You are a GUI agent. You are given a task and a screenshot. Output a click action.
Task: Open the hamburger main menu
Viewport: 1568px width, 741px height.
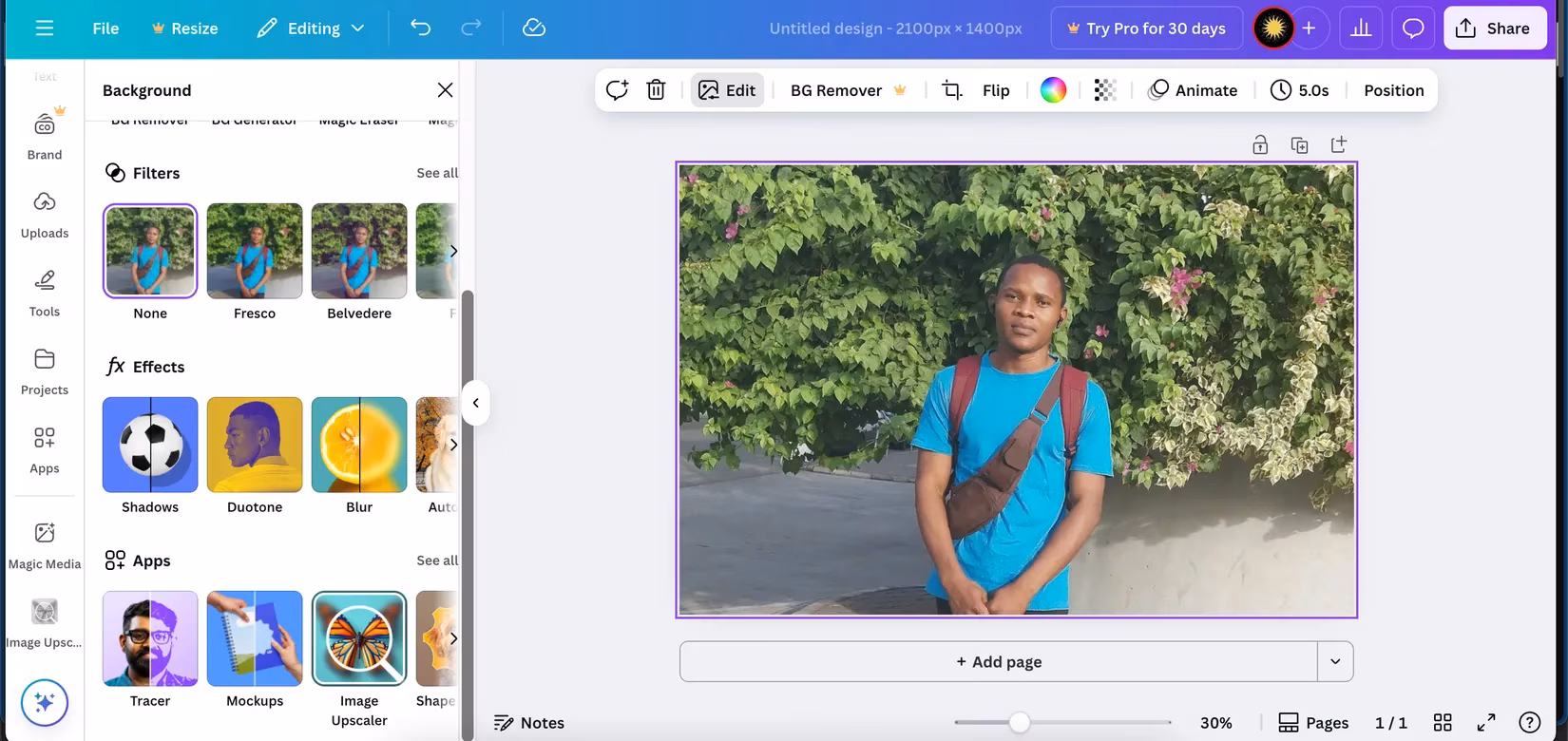(x=44, y=28)
